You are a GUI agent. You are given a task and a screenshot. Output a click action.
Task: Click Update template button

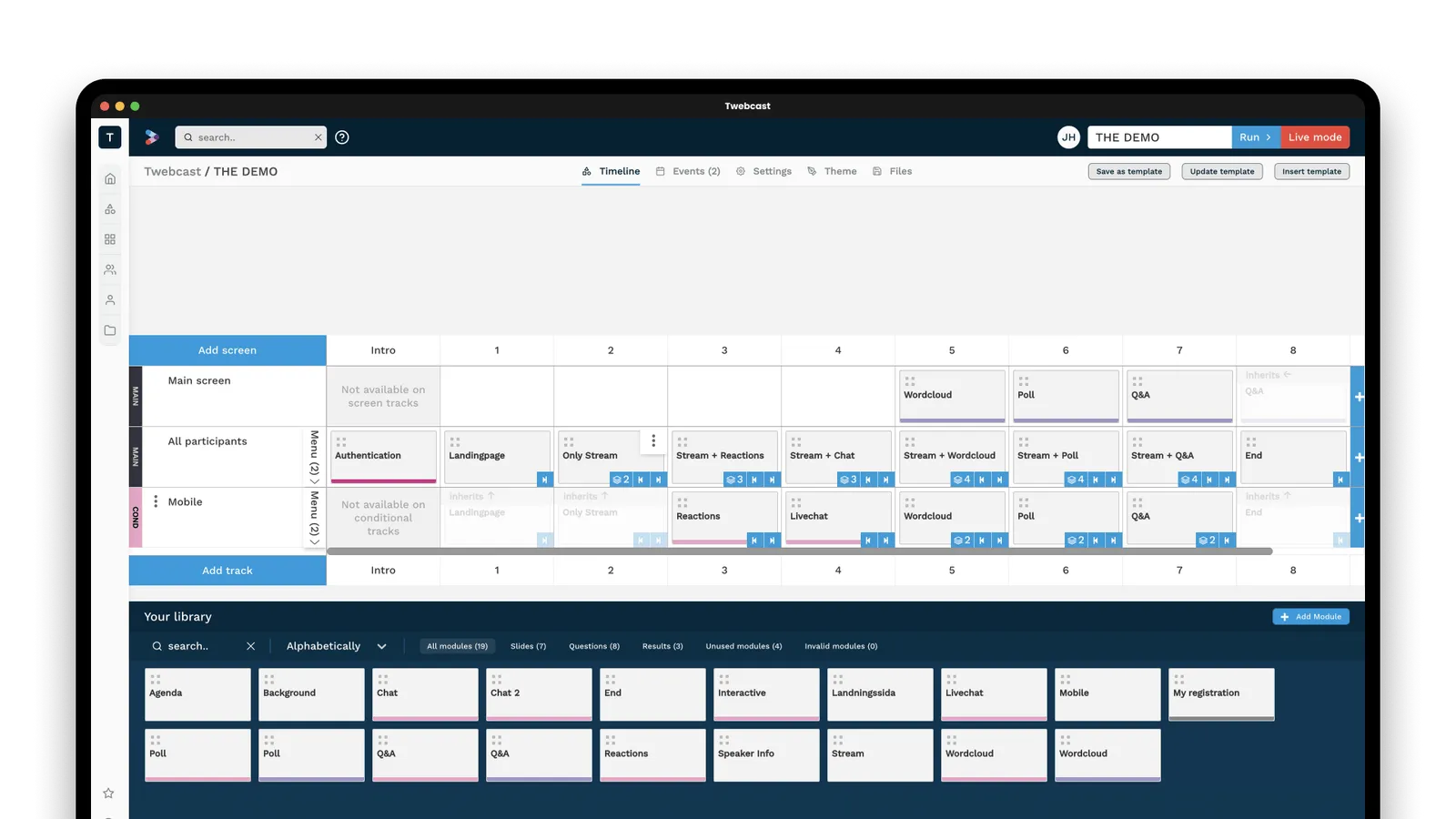click(1222, 171)
